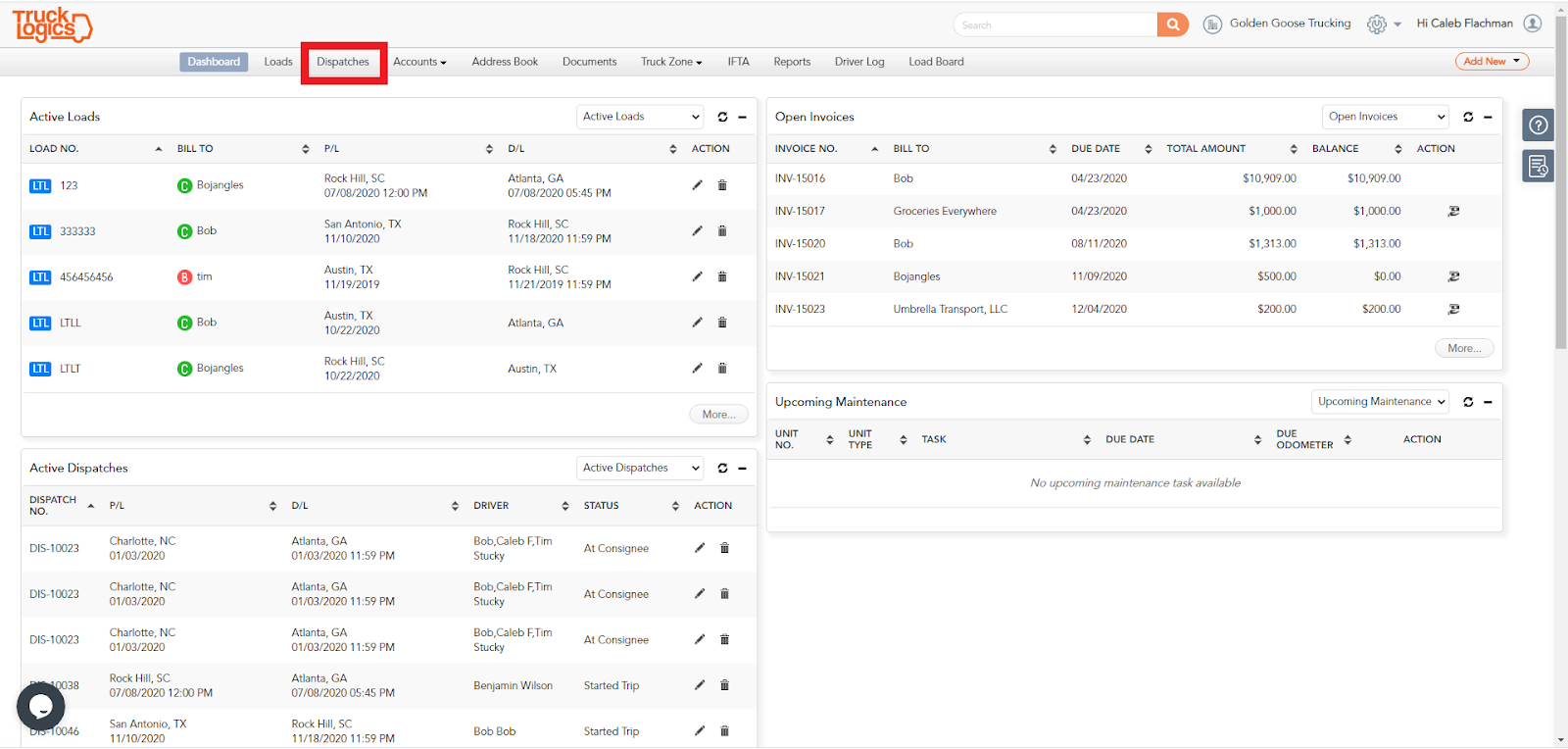Open the Upcoming Maintenance filter dropdown

pyautogui.click(x=1381, y=402)
